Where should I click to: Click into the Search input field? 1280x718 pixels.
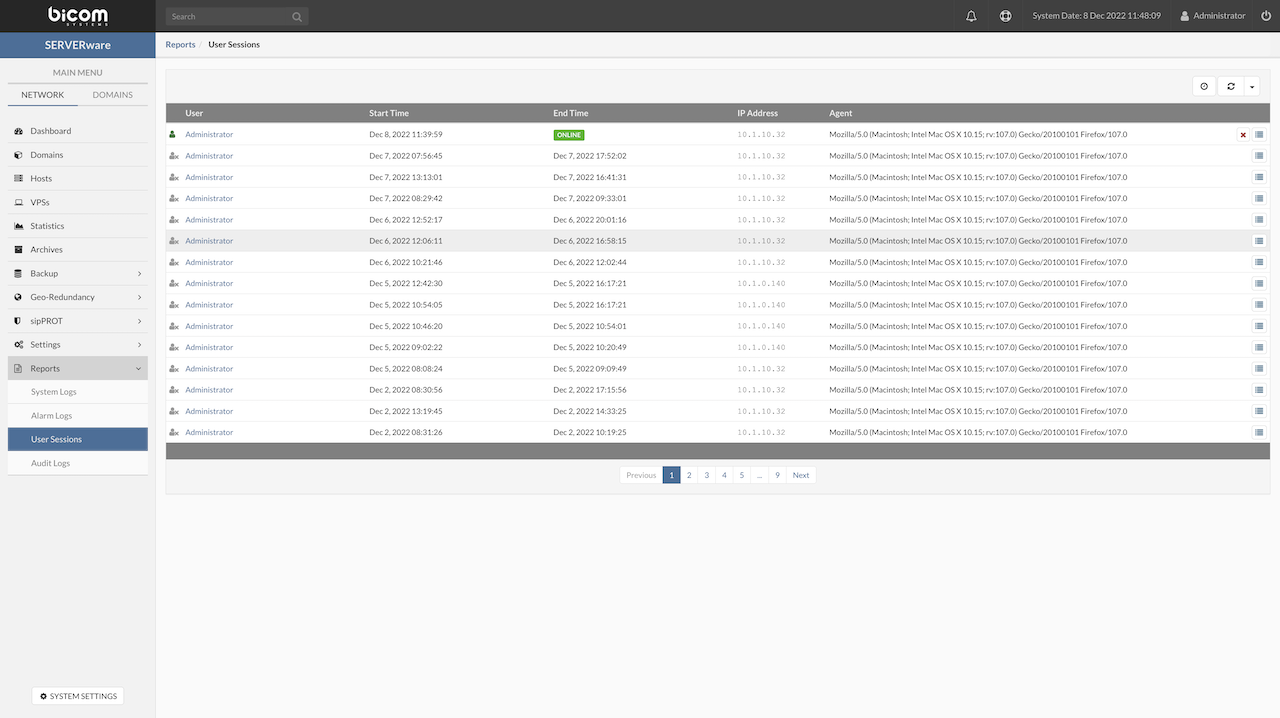click(x=228, y=17)
